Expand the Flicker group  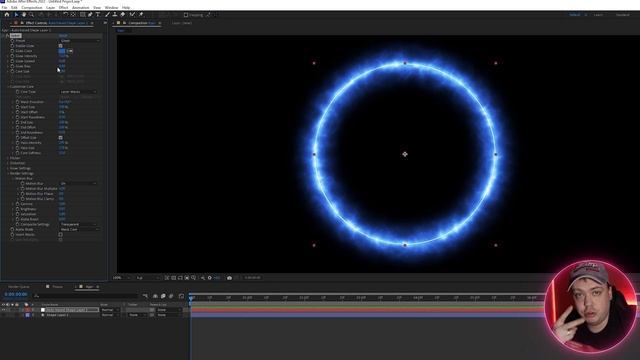[8, 158]
